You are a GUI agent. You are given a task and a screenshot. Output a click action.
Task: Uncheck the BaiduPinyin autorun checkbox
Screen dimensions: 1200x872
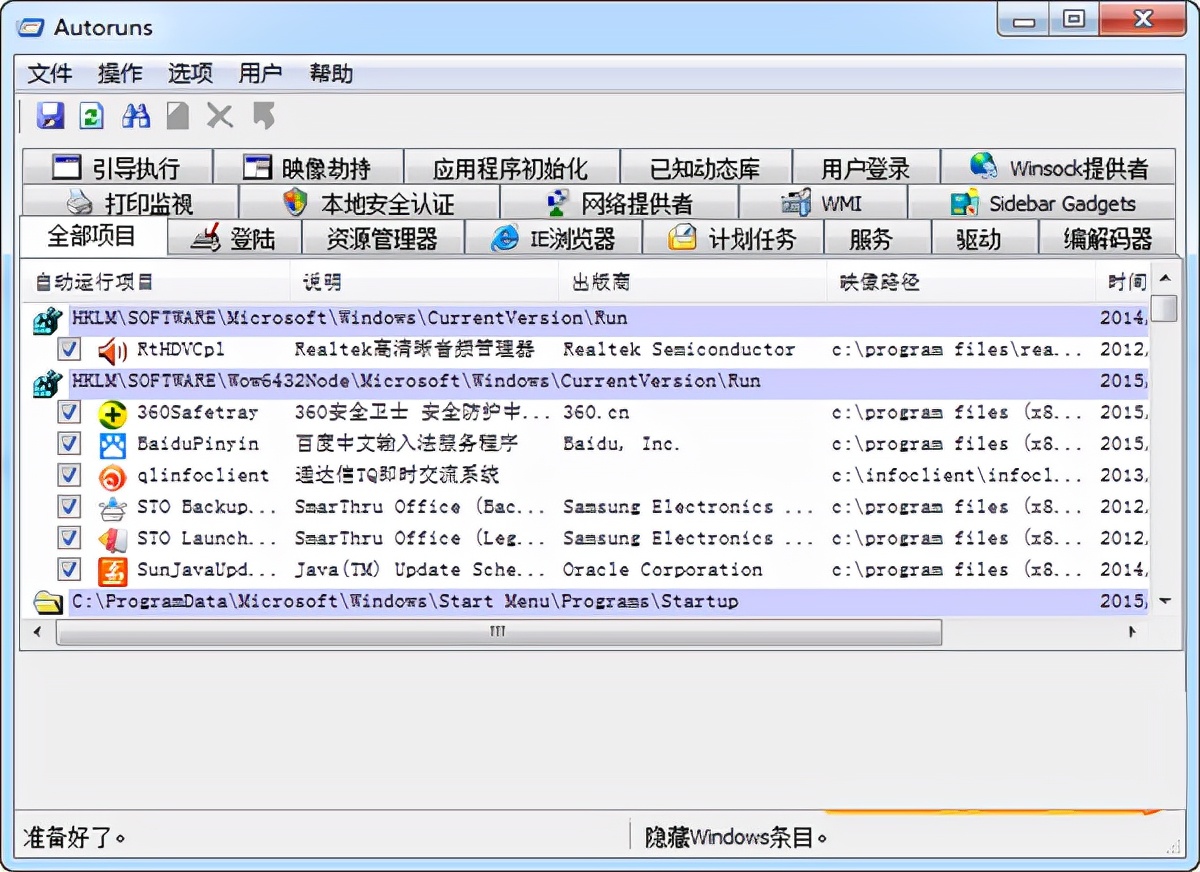coord(69,444)
